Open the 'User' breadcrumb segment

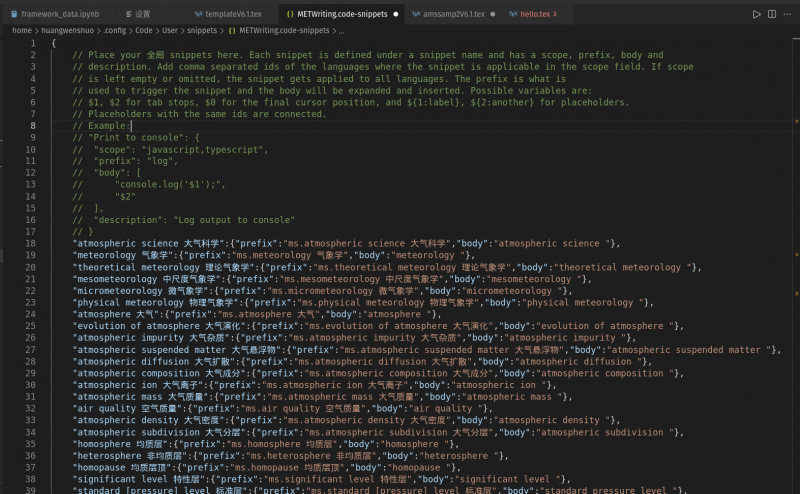coord(171,30)
